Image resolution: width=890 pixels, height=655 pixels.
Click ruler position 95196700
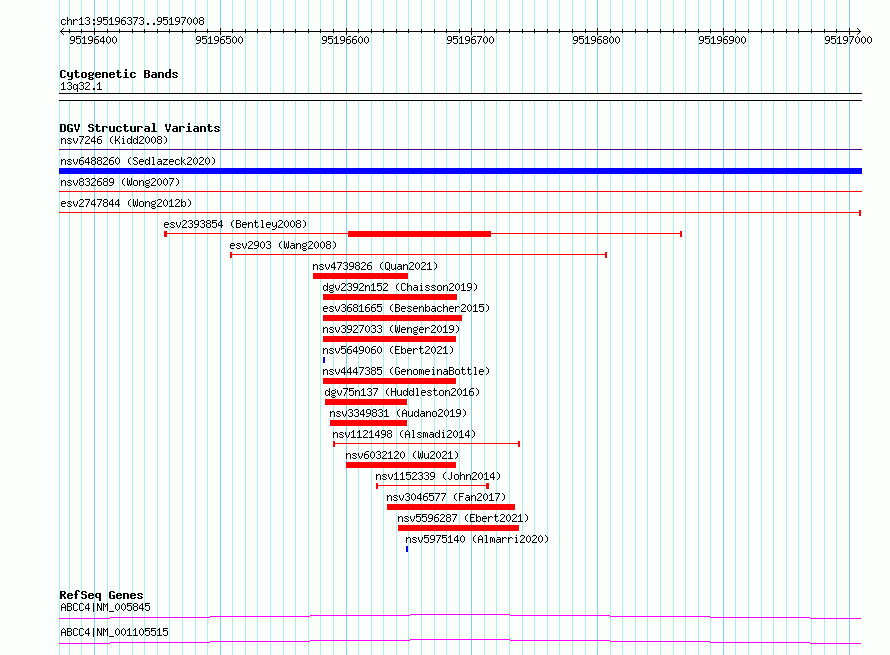point(471,40)
